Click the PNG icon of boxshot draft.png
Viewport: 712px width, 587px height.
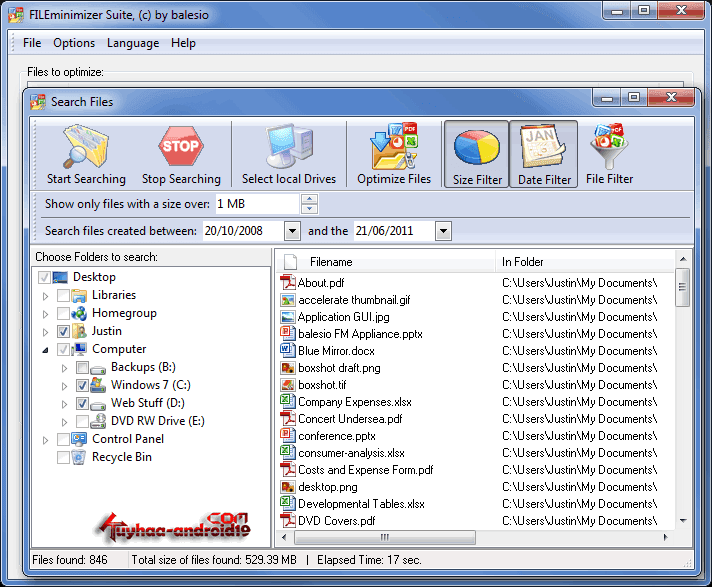[x=287, y=368]
